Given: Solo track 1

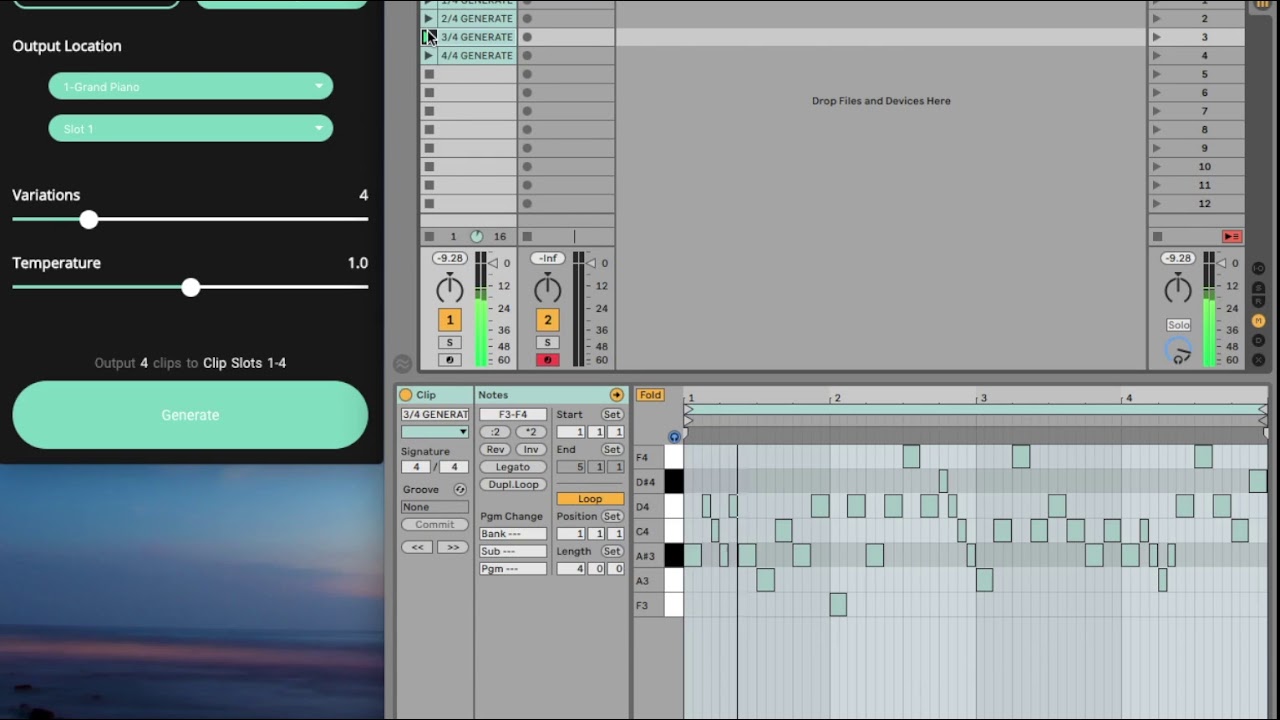Looking at the screenshot, I should (x=450, y=342).
